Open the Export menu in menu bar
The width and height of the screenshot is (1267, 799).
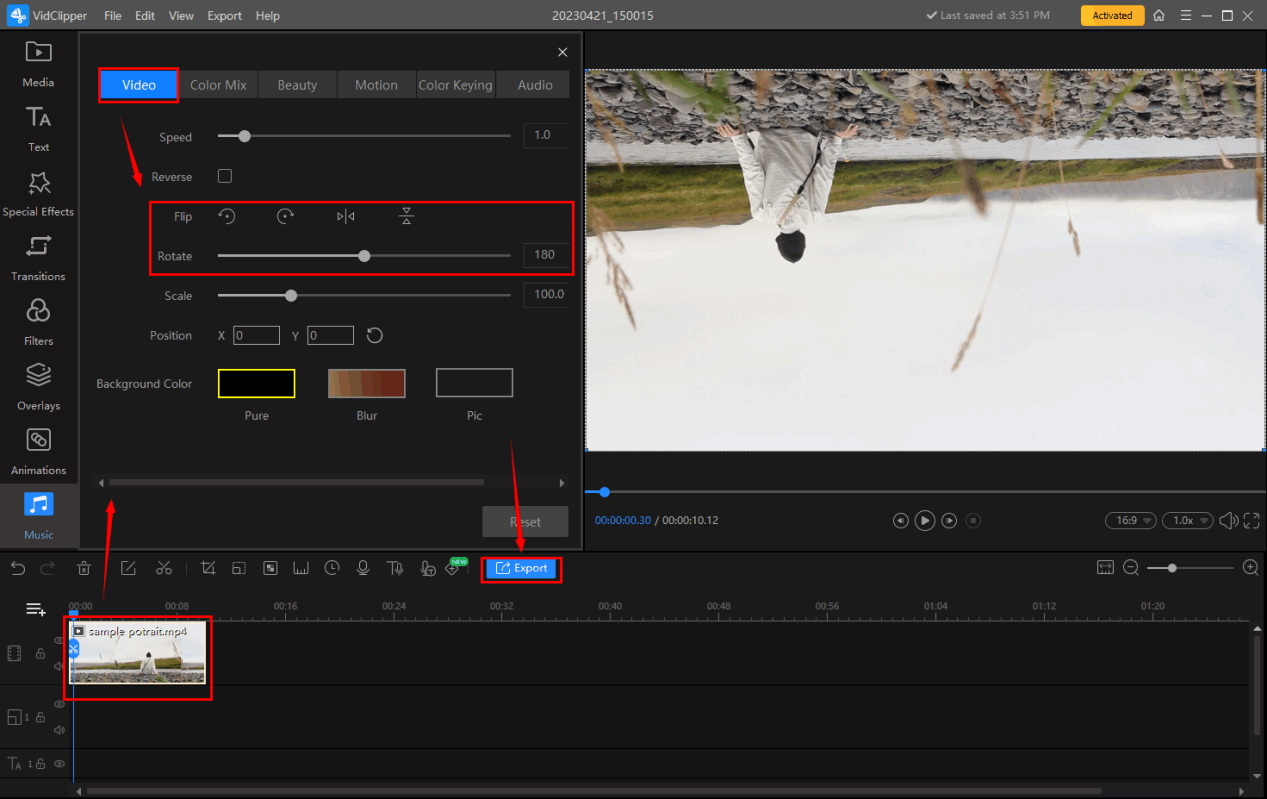(x=224, y=16)
